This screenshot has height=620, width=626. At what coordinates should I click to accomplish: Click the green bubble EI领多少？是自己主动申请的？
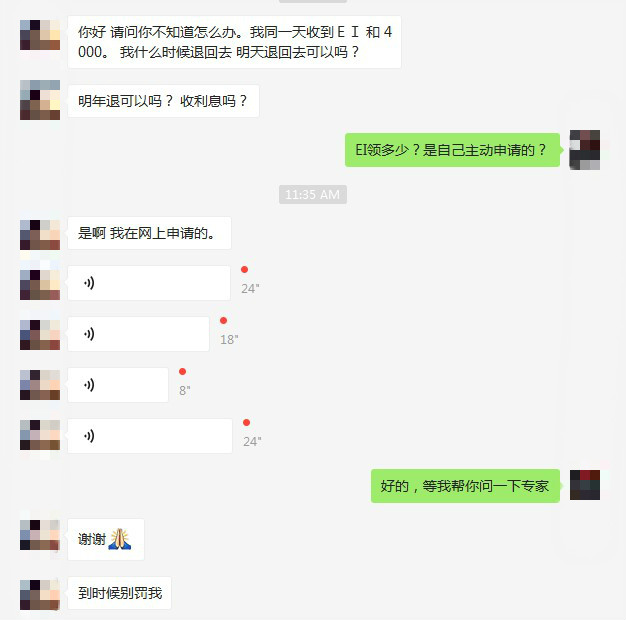tap(452, 150)
